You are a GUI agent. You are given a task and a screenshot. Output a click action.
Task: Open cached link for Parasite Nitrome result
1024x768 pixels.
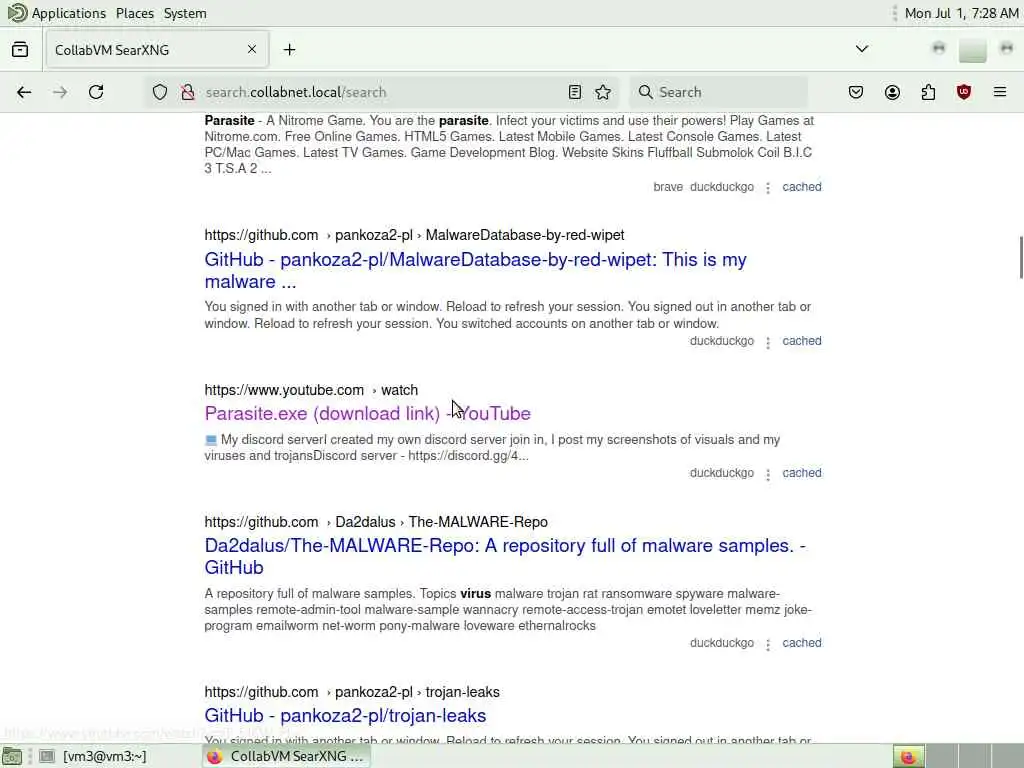802,187
